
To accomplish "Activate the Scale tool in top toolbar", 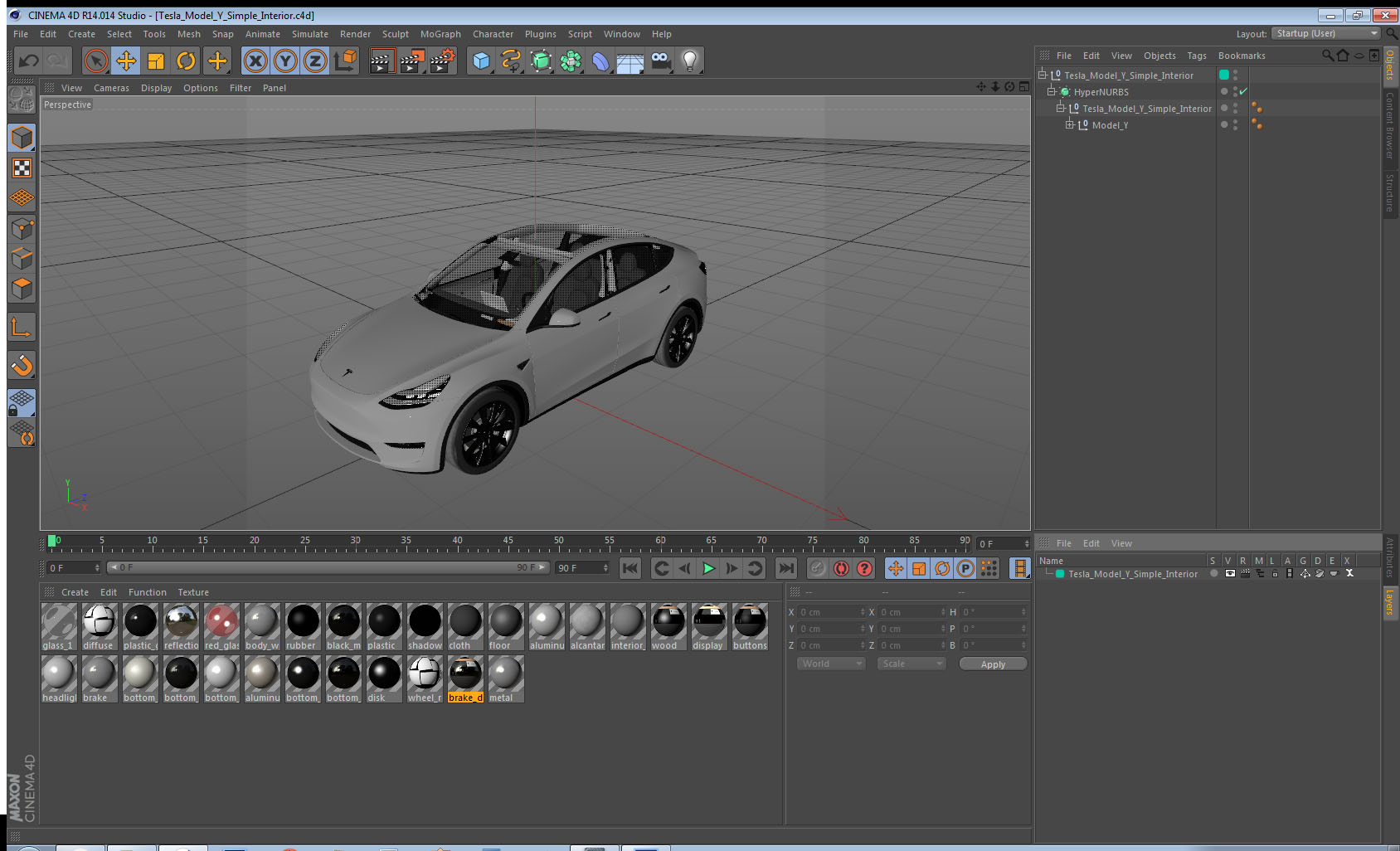I will (156, 61).
